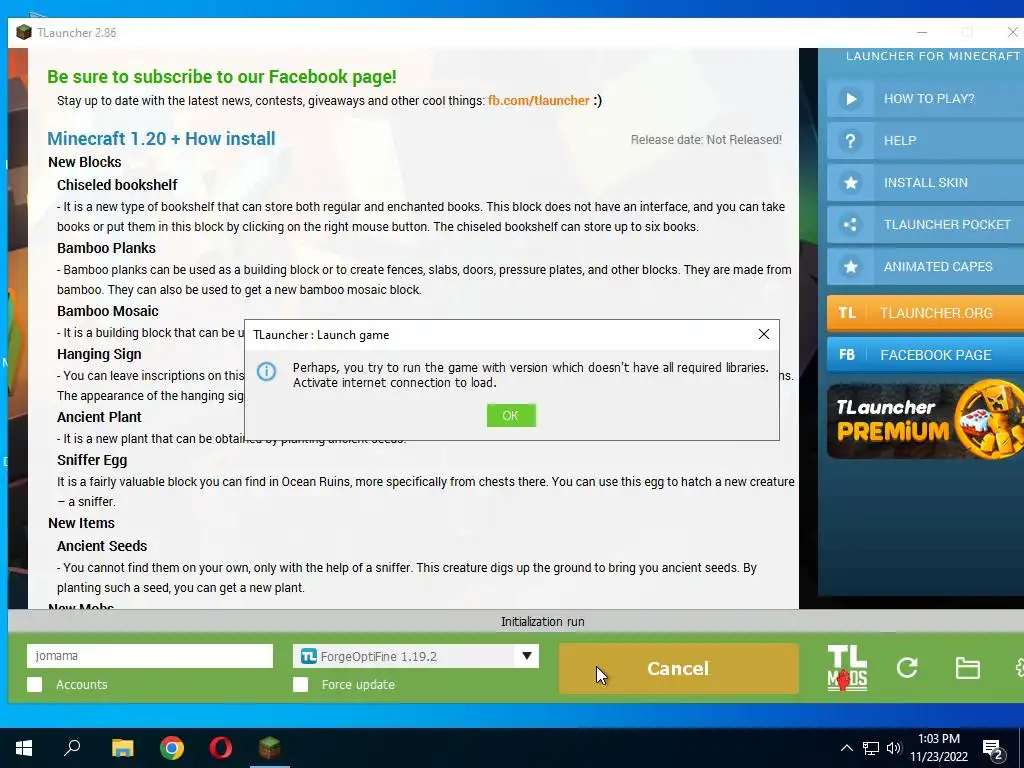The height and width of the screenshot is (768, 1024).
Task: Open TLAUNCHER POCKET menu item
Action: 925,225
